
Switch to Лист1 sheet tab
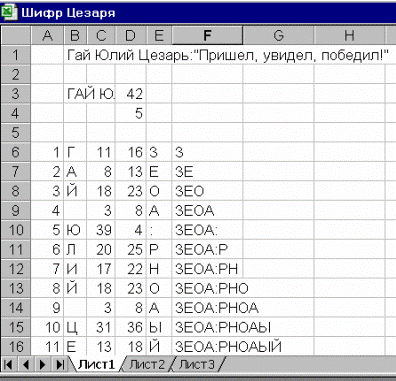(96, 364)
